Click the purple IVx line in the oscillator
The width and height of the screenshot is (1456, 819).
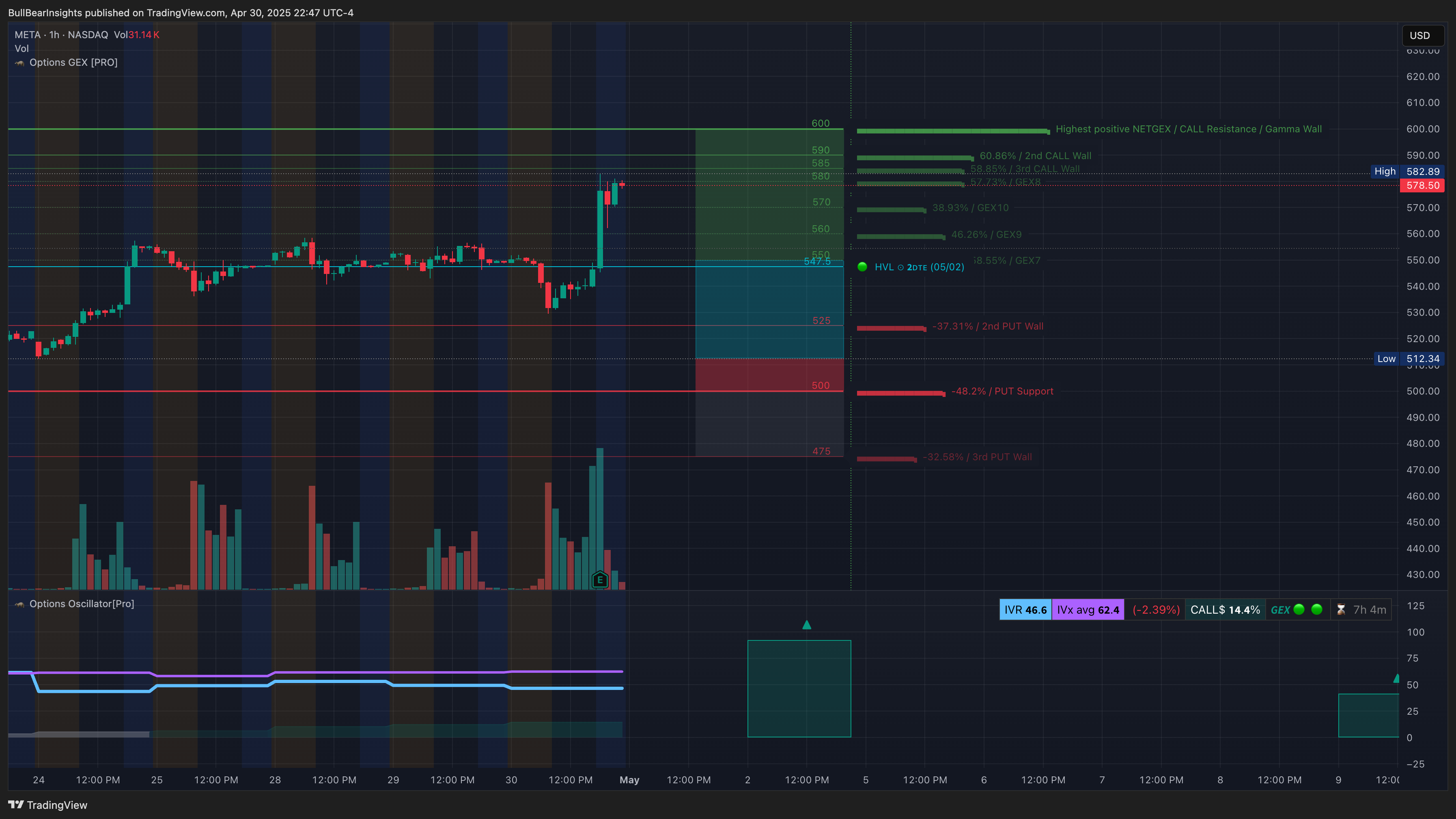(315, 672)
